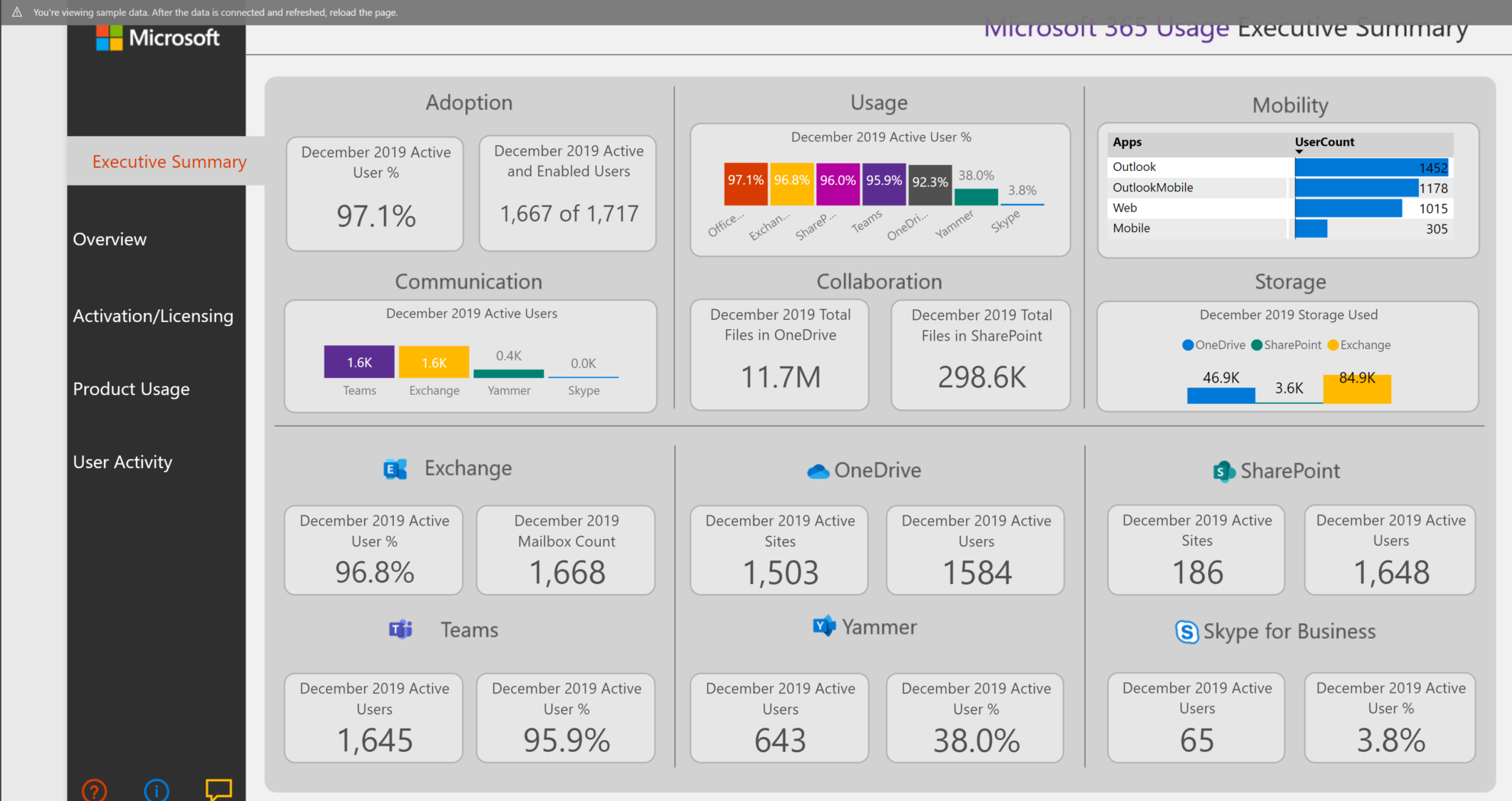Click the SharePoint icon
1512x801 pixels.
pyautogui.click(x=1223, y=471)
